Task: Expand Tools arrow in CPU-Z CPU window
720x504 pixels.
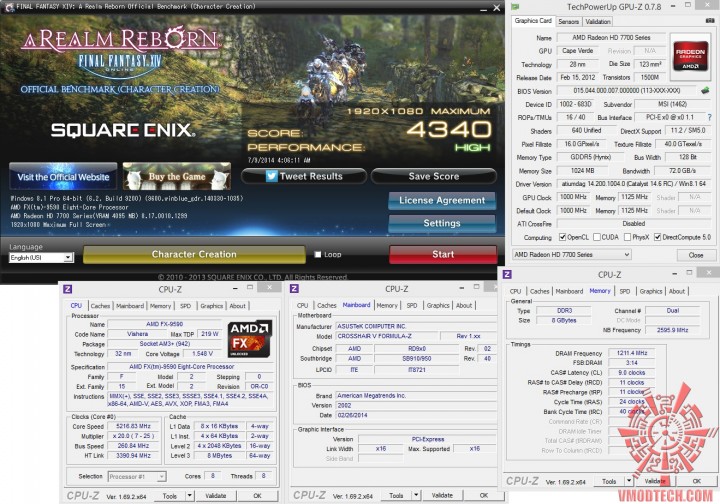Action: pos(189,496)
